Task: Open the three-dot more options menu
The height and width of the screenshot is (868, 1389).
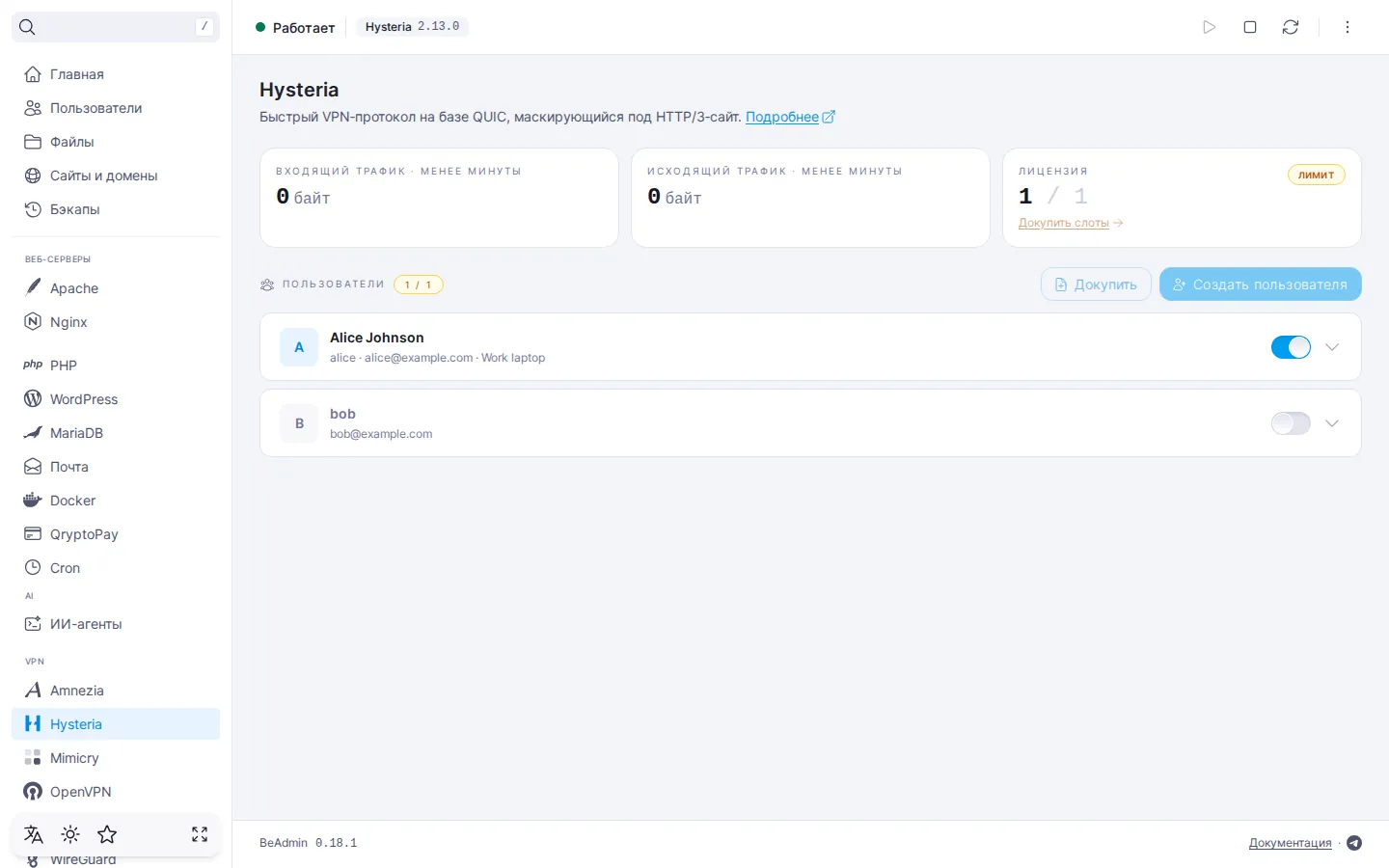Action: [1348, 27]
